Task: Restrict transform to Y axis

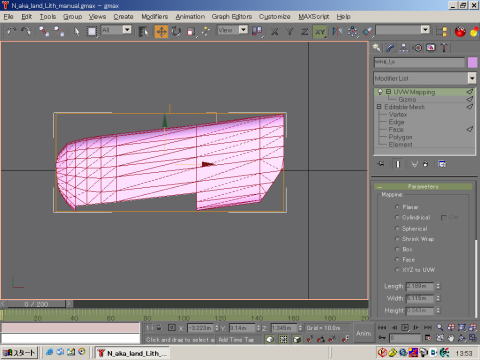Action: point(290,31)
